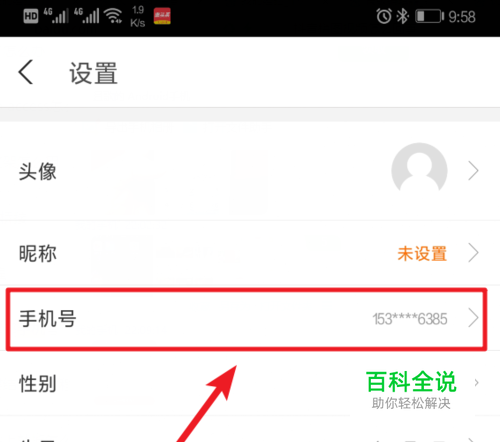Tap the alarm clock status icon
Viewport: 500px width, 442px height.
click(x=384, y=16)
